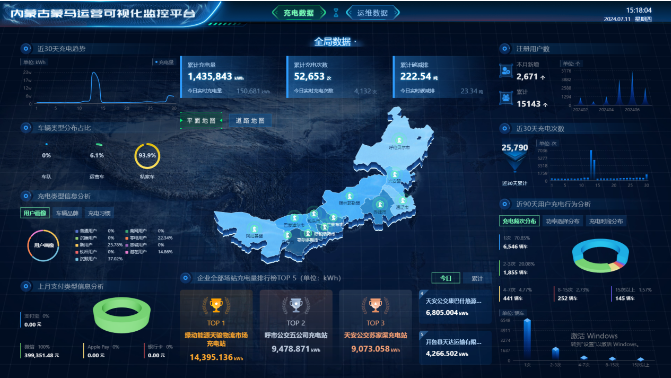
Task: Click the icon between 充电数据 and 运维数据
Action: click(336, 13)
